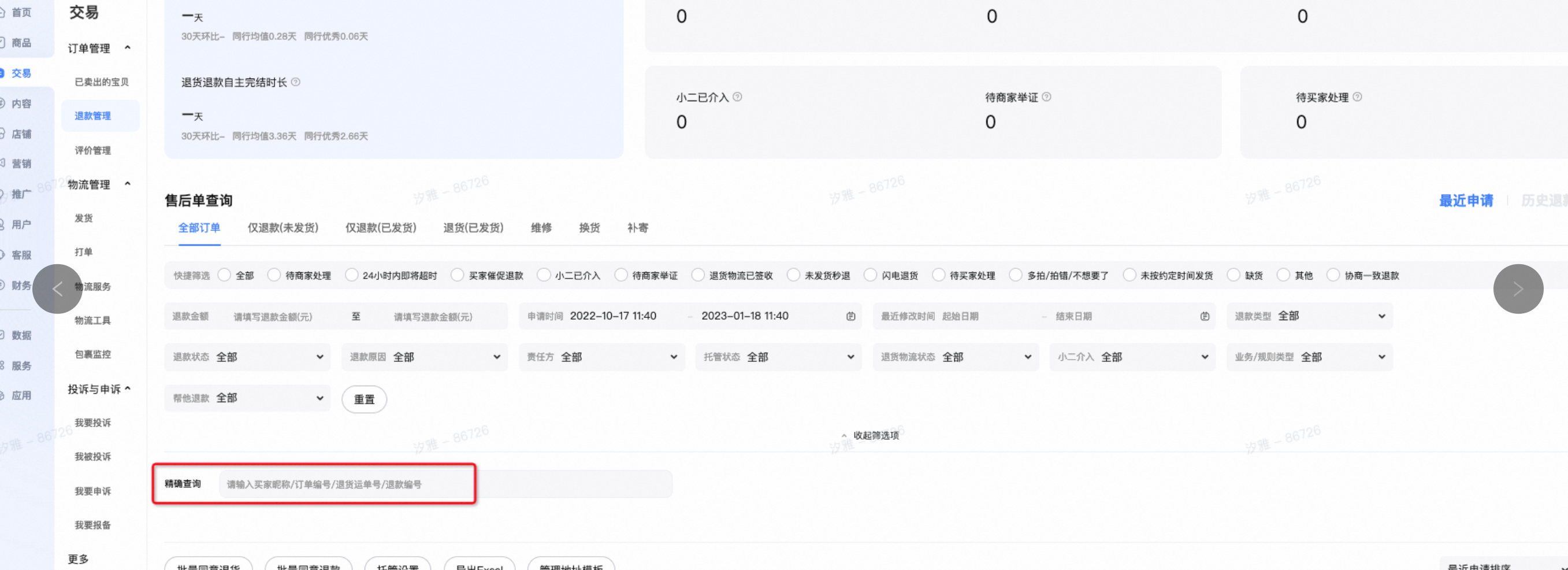Screen dimensions: 1568x570
Task: Open calendar icon in 最近修改时间 field
Action: click(1205, 316)
